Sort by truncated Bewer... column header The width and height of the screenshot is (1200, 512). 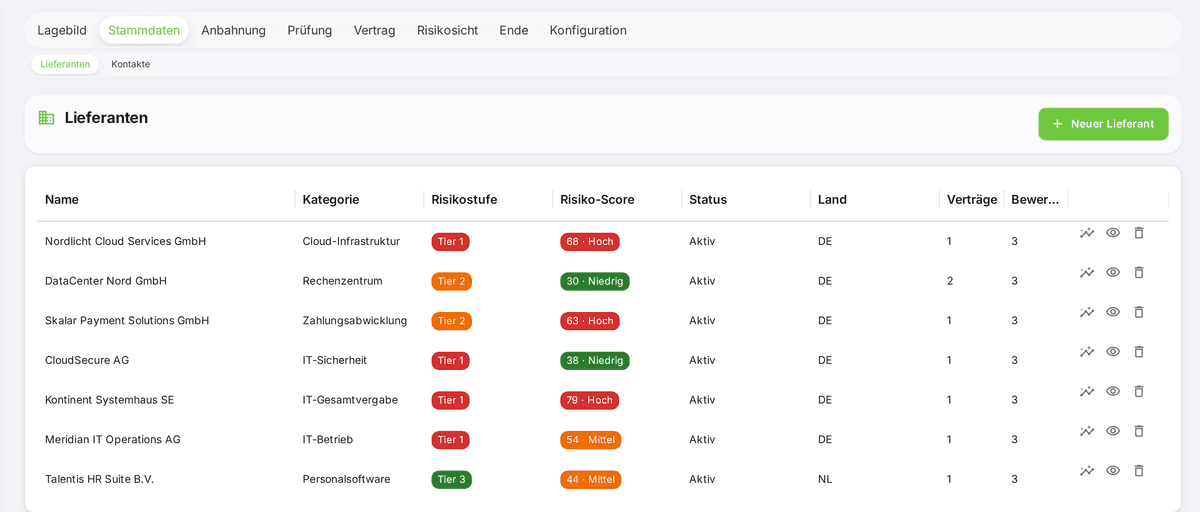1035,199
